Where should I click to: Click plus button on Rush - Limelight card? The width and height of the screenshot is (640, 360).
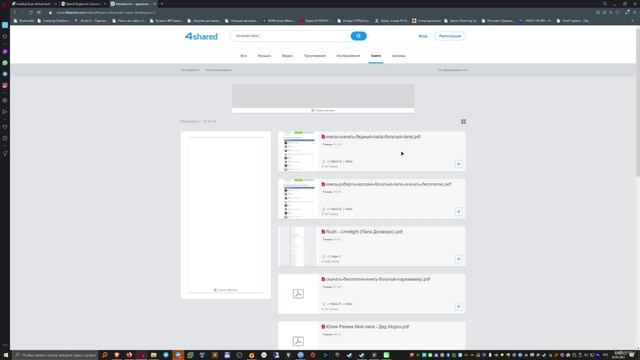[458, 259]
